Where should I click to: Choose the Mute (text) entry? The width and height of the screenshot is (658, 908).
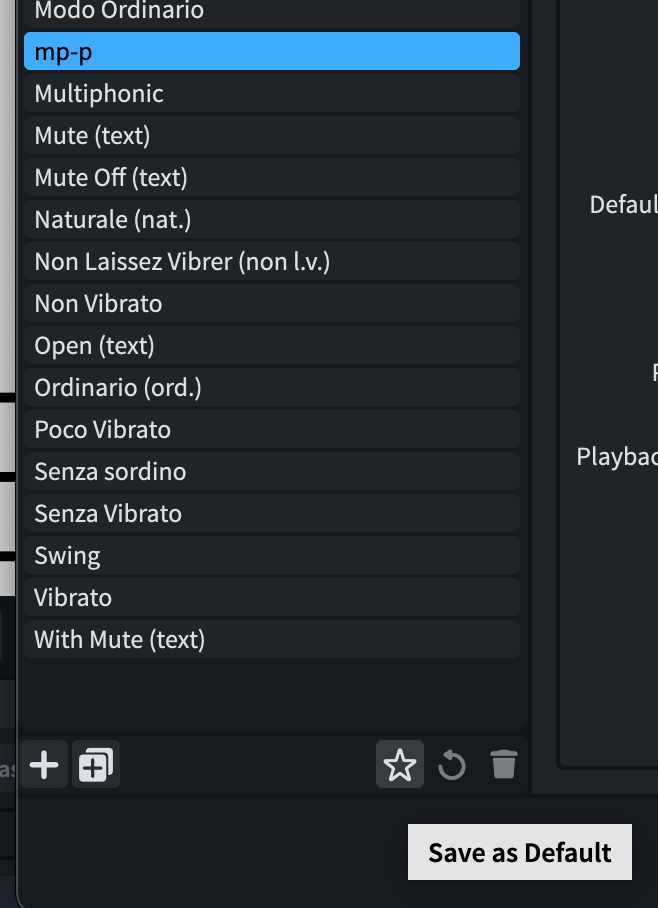coord(271,136)
